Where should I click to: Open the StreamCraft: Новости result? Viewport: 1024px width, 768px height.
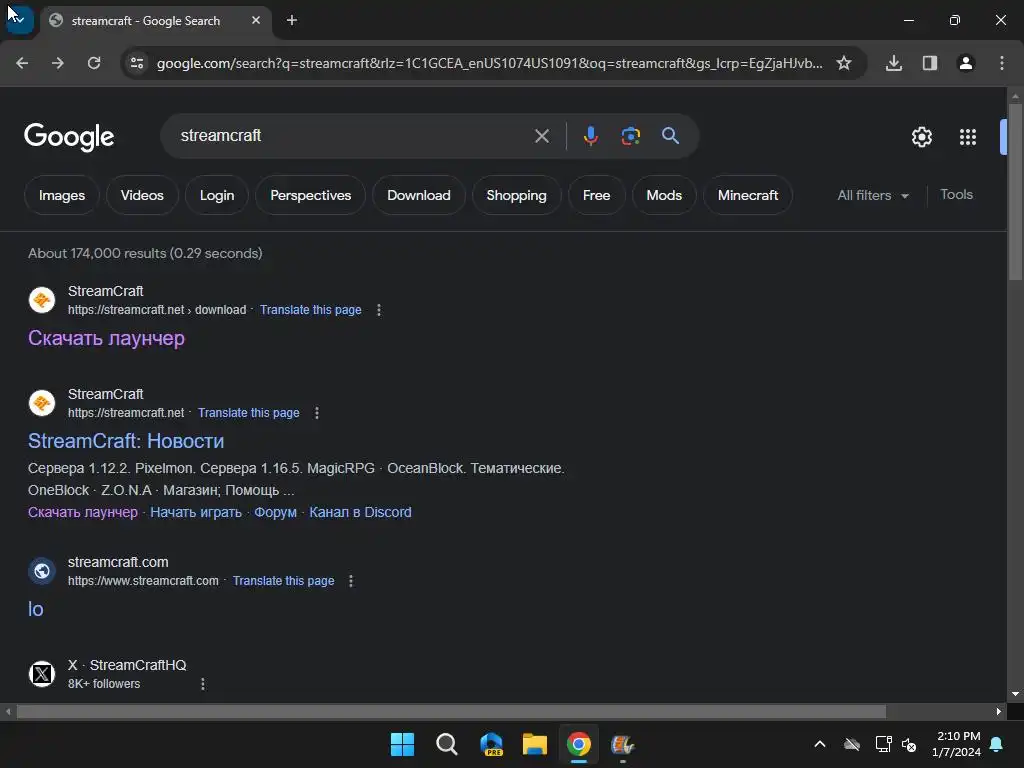coord(126,441)
